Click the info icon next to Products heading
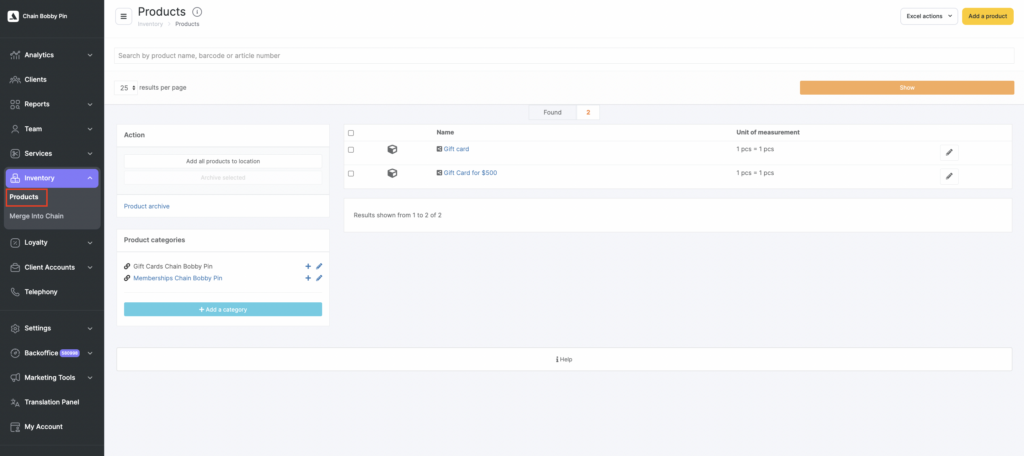 tap(197, 12)
